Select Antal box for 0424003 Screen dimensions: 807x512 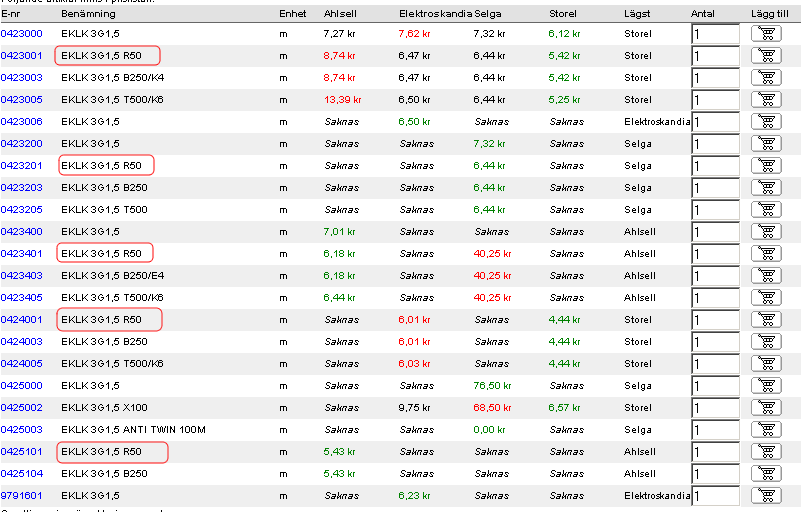click(x=715, y=342)
